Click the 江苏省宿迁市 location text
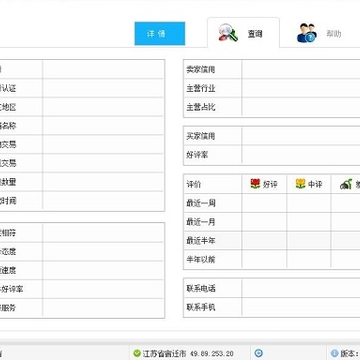 [x=165, y=354]
